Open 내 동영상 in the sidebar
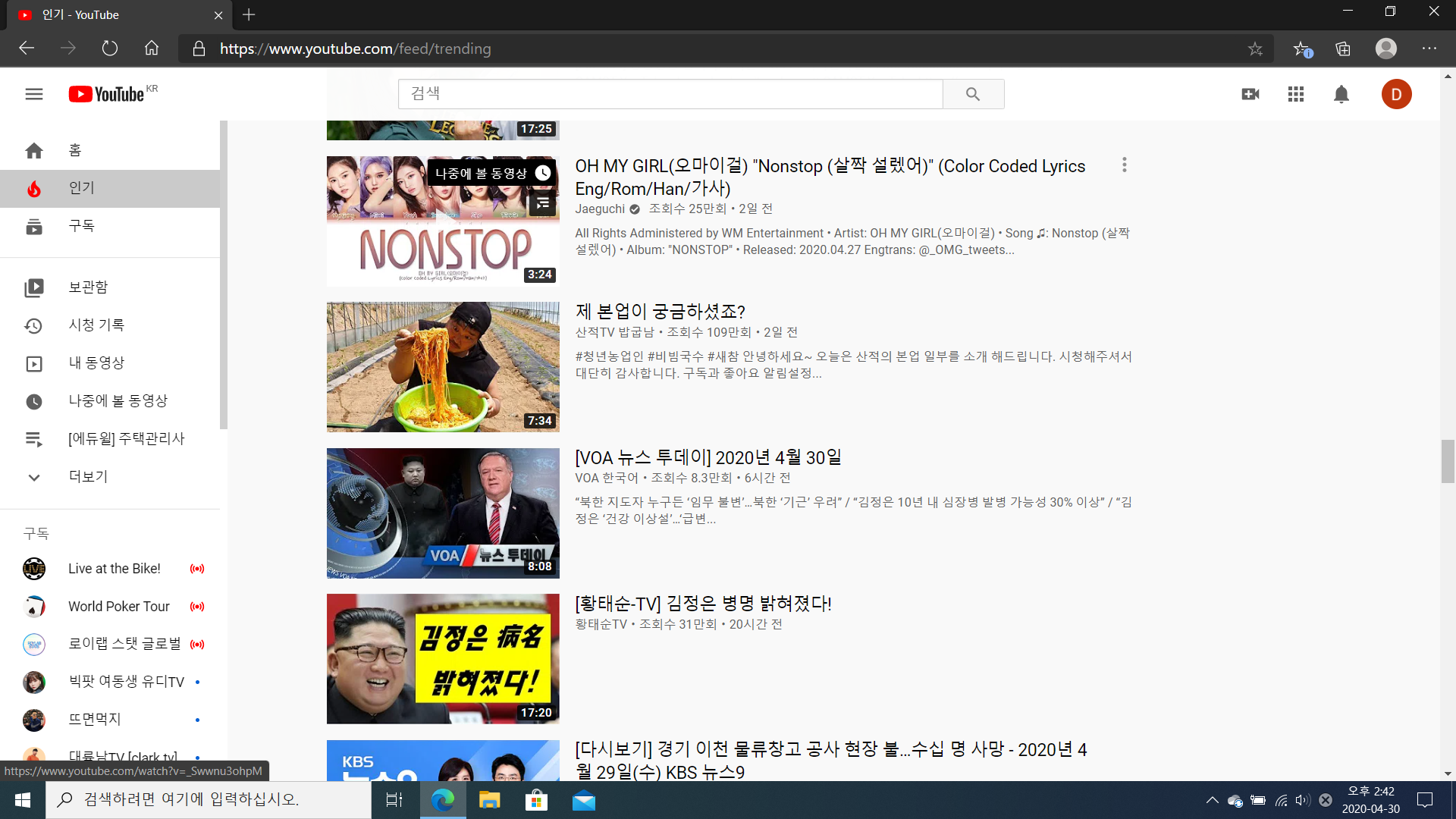1456x819 pixels. (x=110, y=363)
